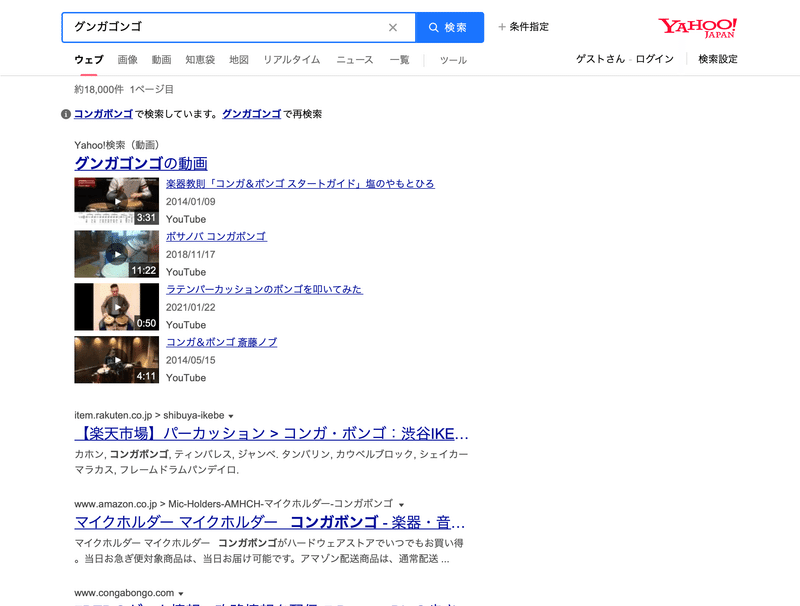Switch to the 動画 tab
Screen dimensions: 800x606
(161, 60)
